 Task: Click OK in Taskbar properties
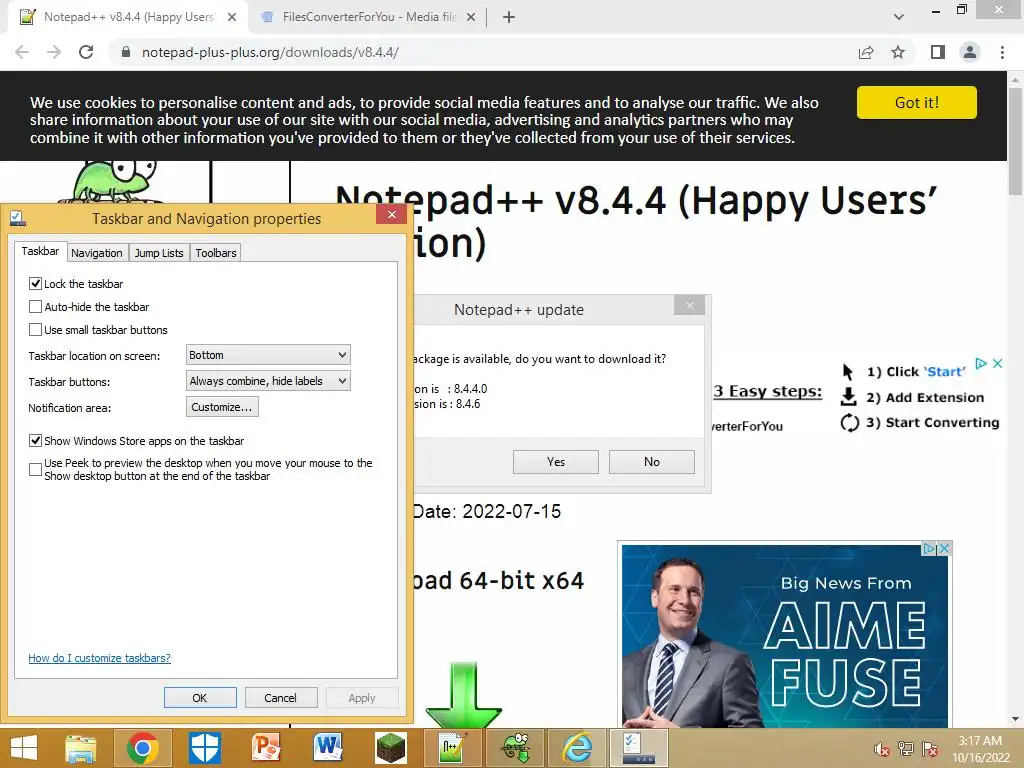tap(200, 697)
